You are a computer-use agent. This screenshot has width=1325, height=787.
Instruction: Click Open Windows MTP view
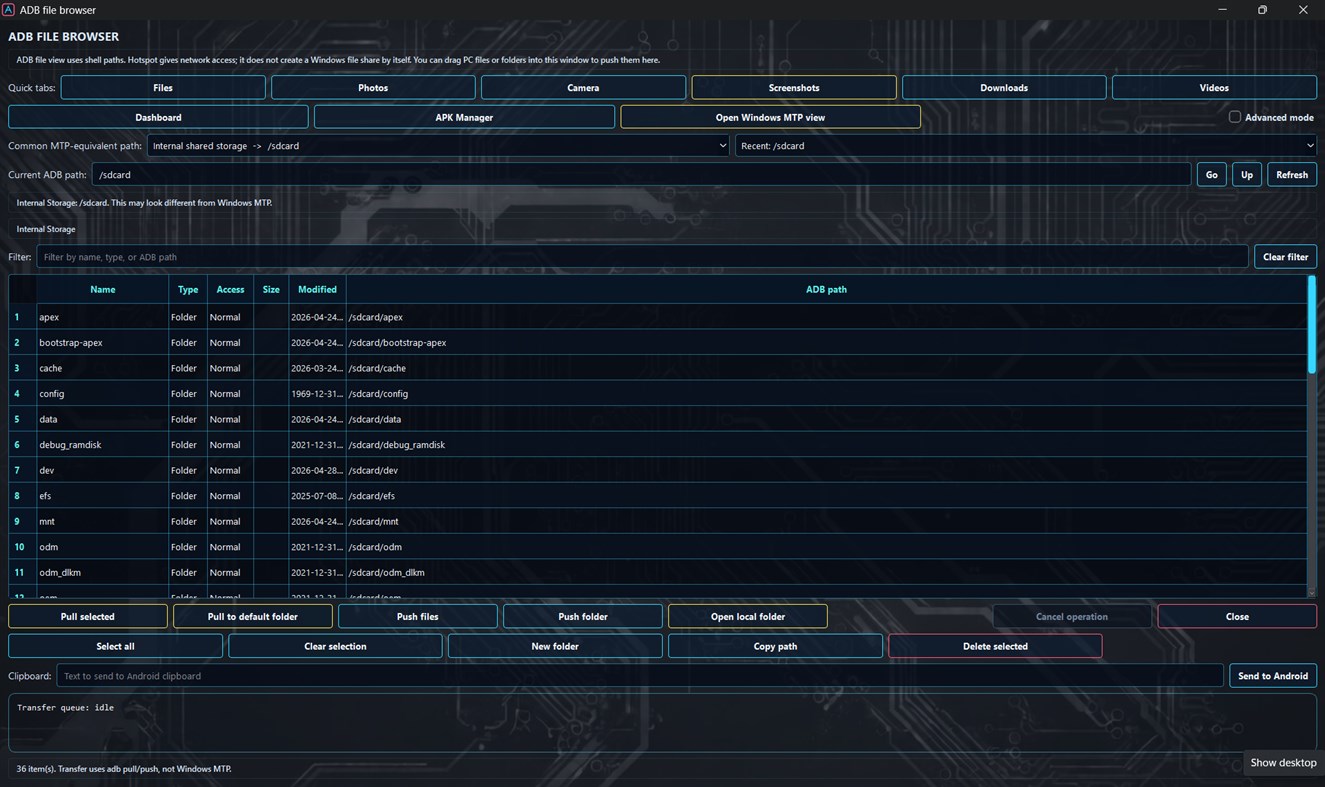tap(770, 117)
